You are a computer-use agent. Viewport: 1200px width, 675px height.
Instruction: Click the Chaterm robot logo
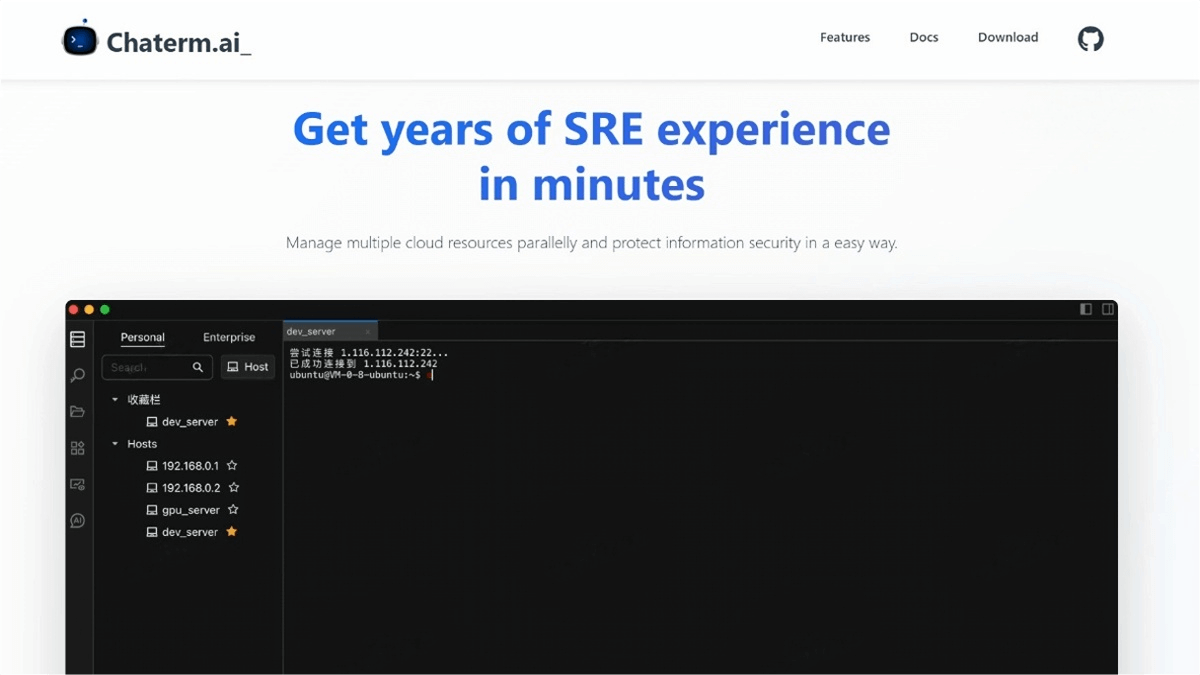[80, 40]
